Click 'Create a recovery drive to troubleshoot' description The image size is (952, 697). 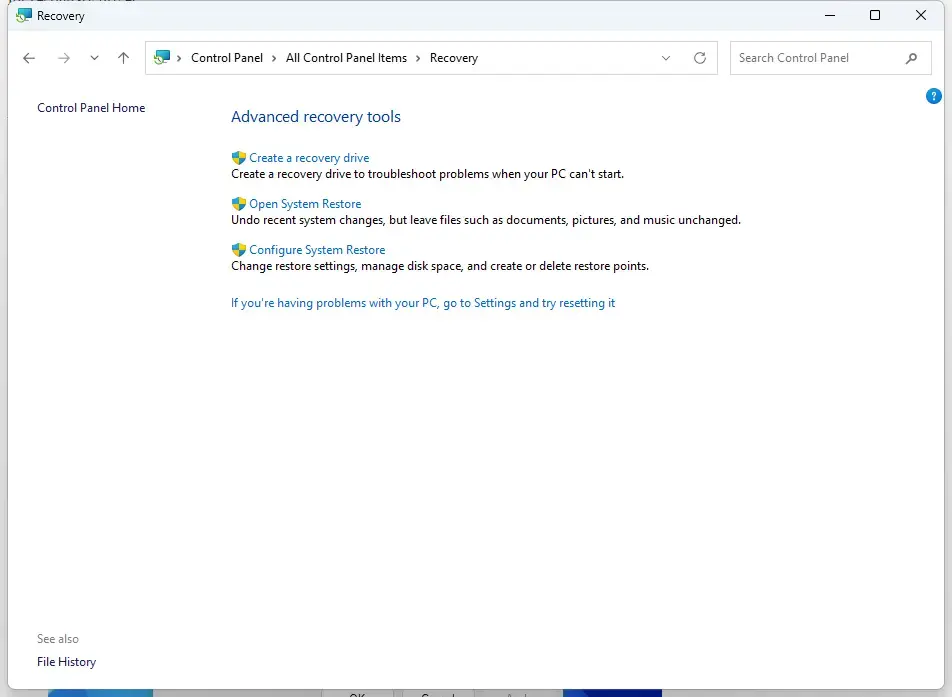click(427, 174)
